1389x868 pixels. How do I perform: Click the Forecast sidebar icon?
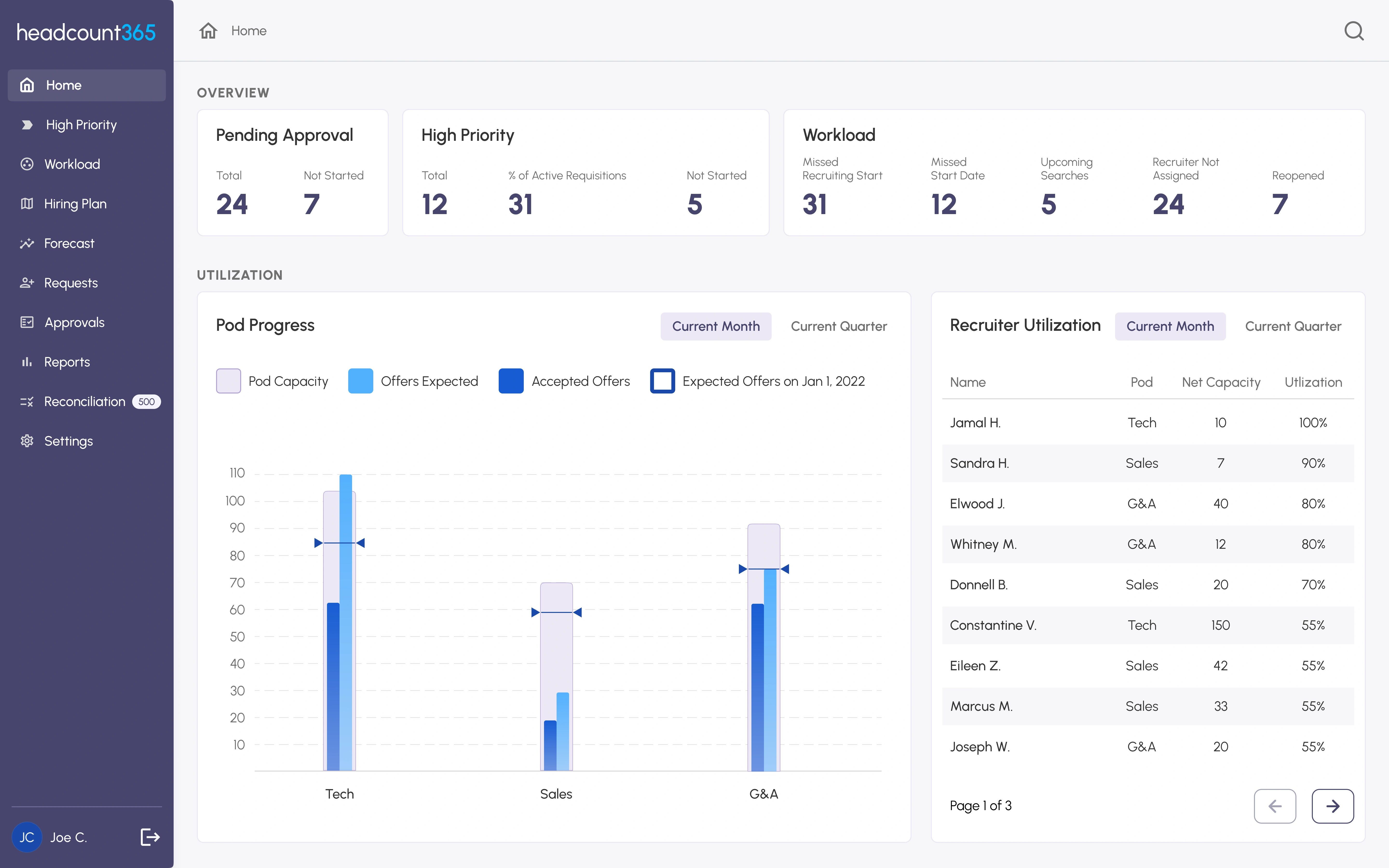point(27,243)
